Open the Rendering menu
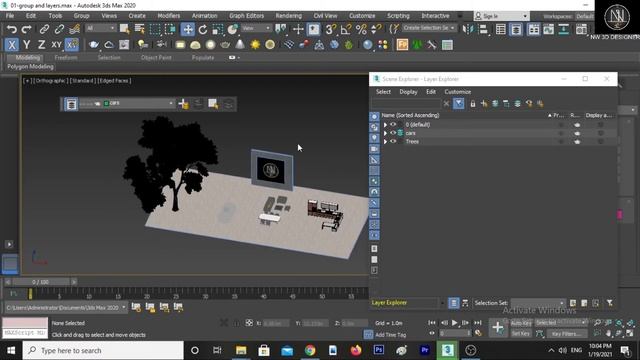640x360 pixels. (289, 16)
